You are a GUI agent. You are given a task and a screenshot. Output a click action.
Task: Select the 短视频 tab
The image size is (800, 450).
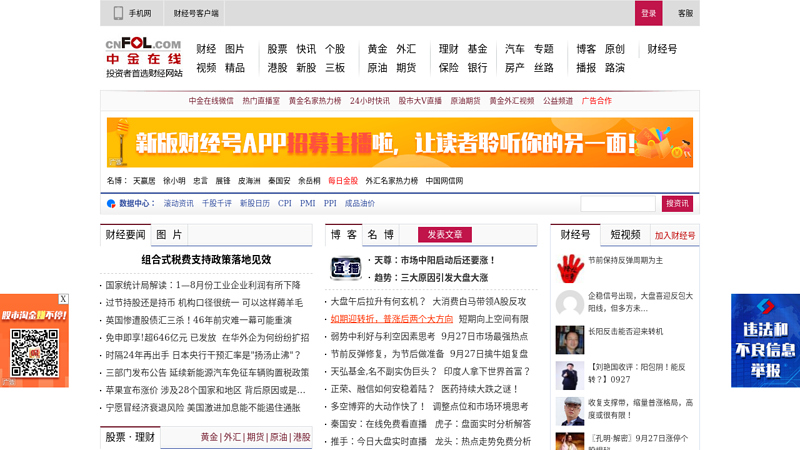pos(625,235)
